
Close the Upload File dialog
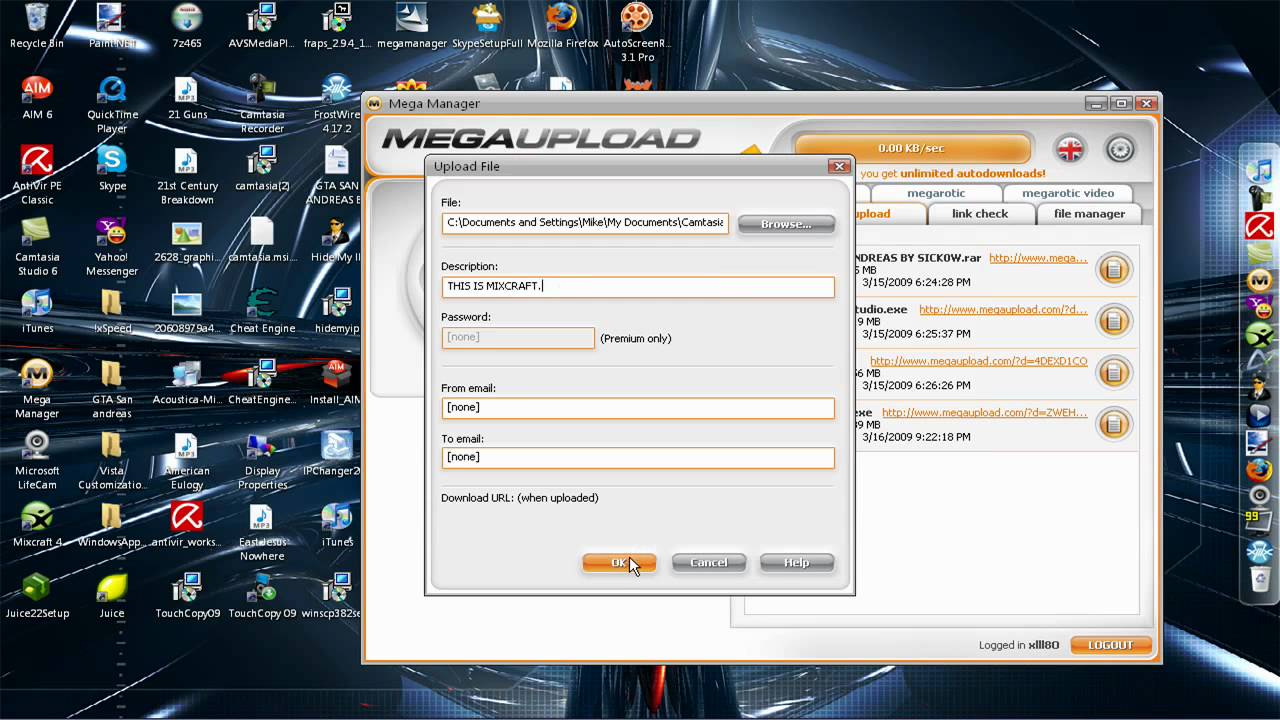coord(838,166)
